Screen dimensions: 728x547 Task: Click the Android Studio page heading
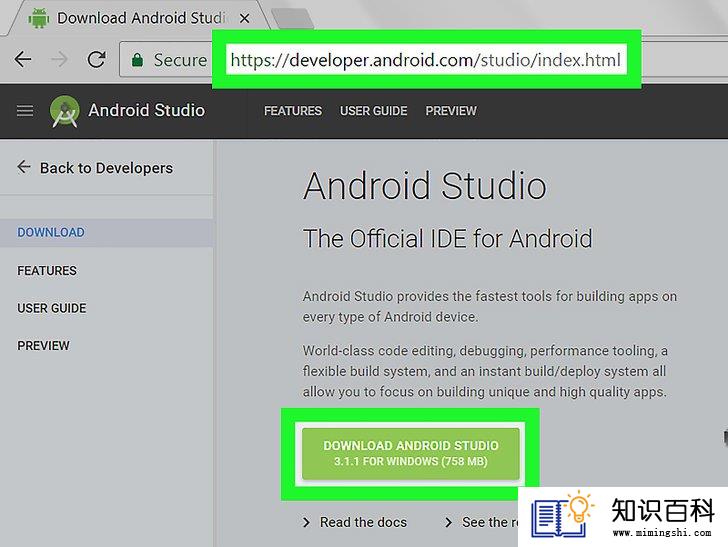[425, 186]
